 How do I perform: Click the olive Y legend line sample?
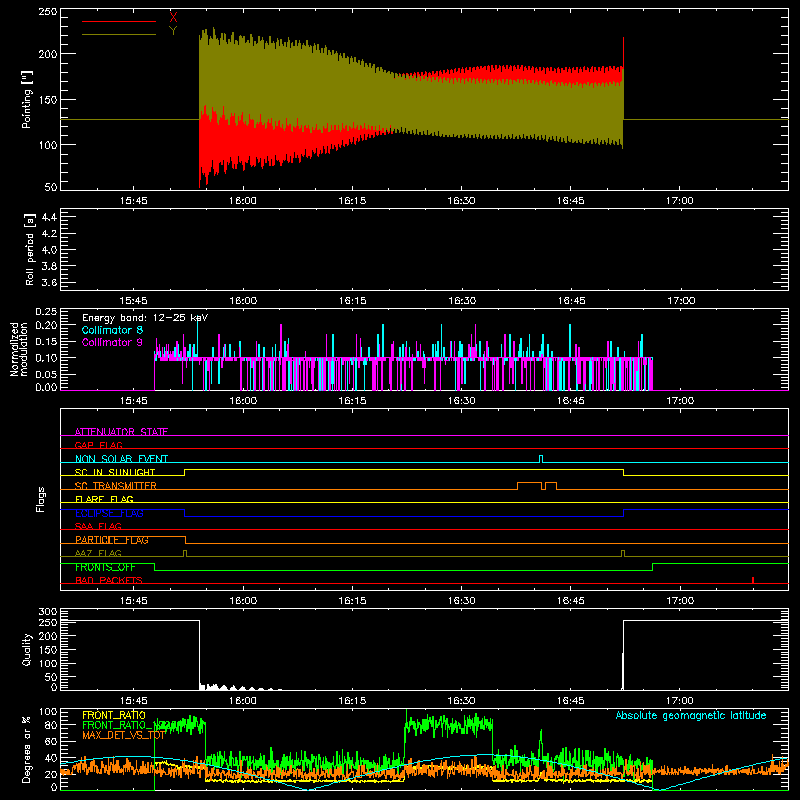tap(118, 35)
